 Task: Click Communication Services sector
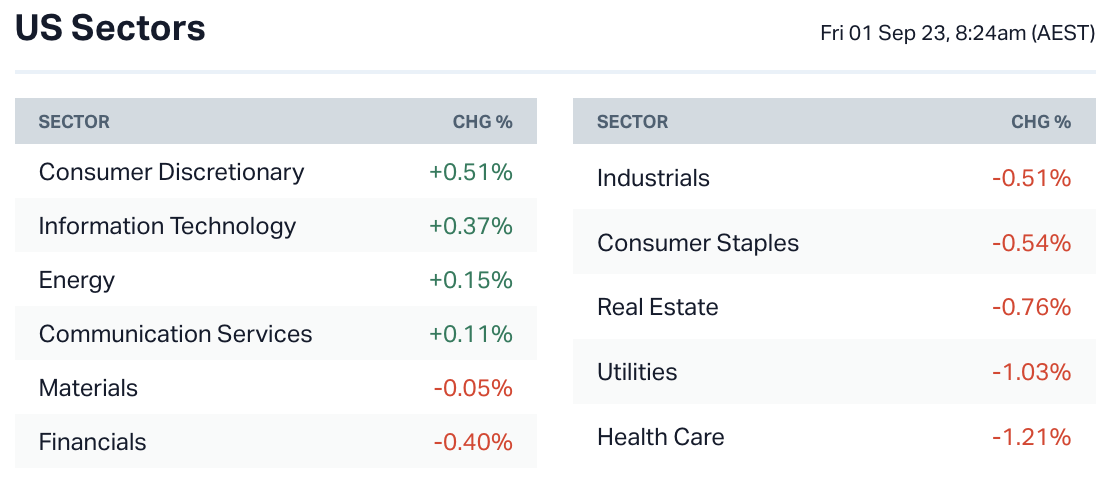click(175, 334)
